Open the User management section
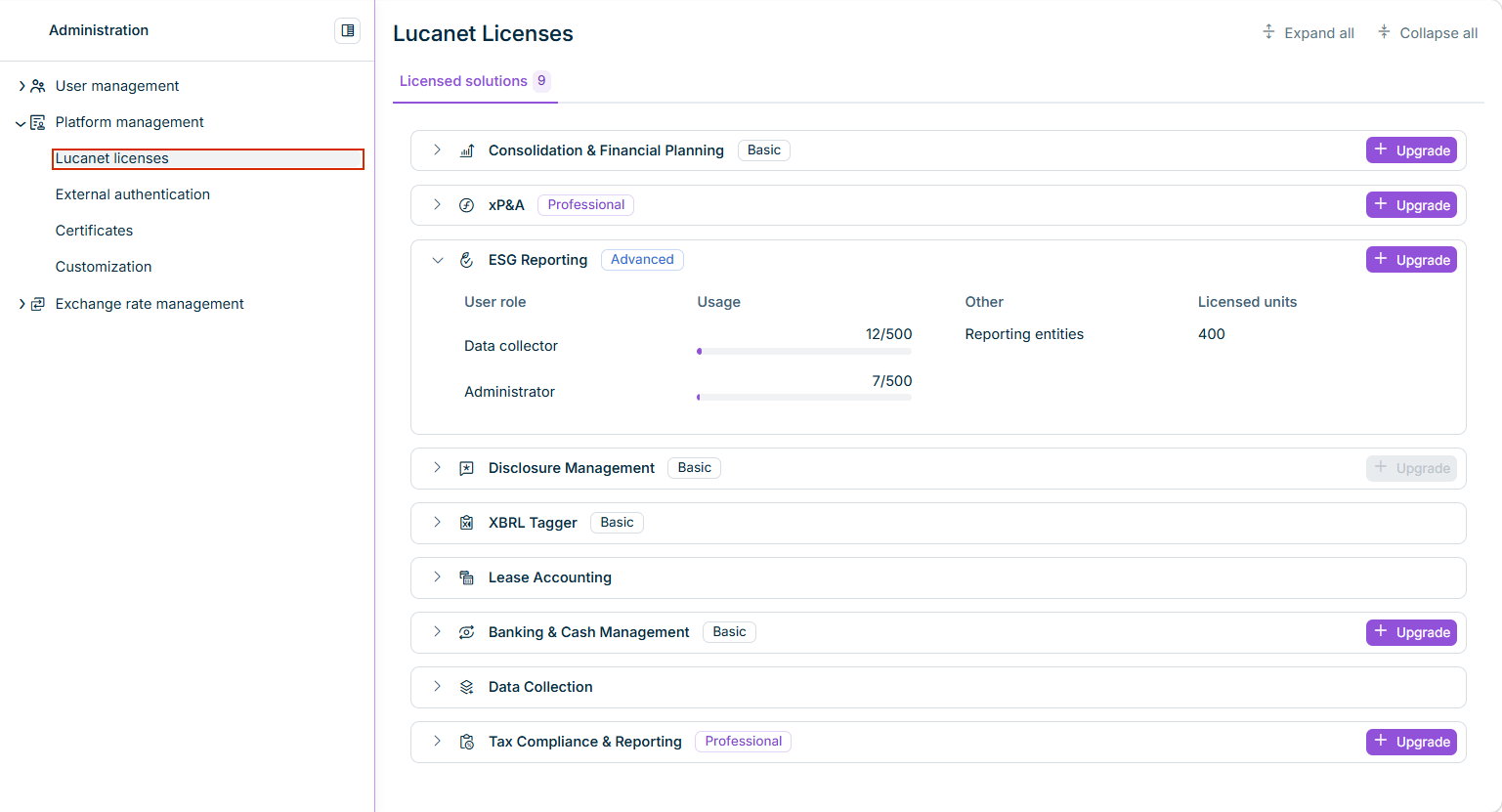 (117, 86)
